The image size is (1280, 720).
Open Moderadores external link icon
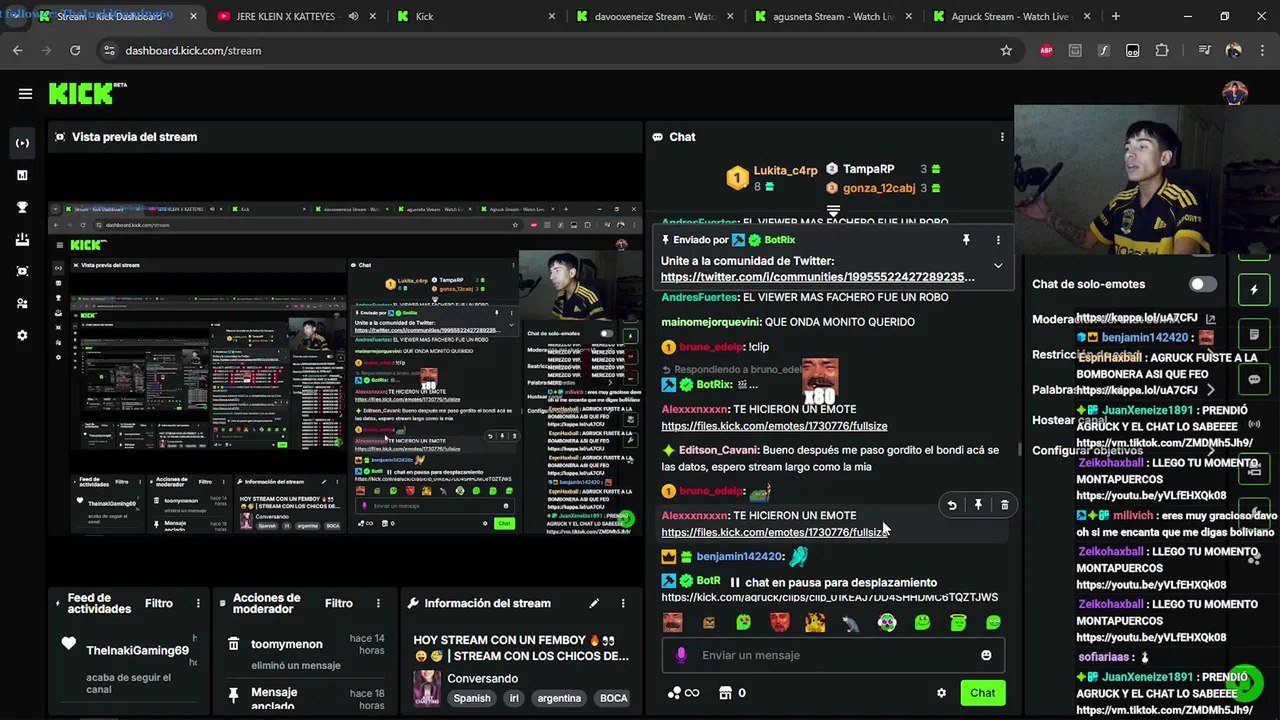(1210, 318)
